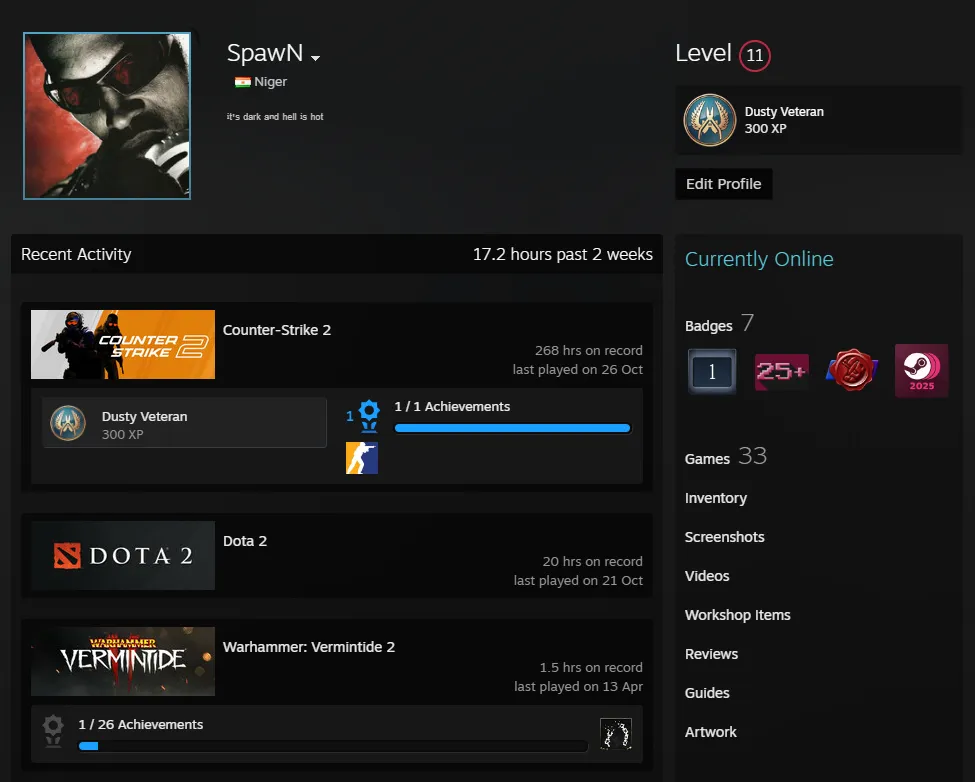Open the Counter-Strike 2 game banner
This screenshot has width=975, height=782.
(123, 344)
